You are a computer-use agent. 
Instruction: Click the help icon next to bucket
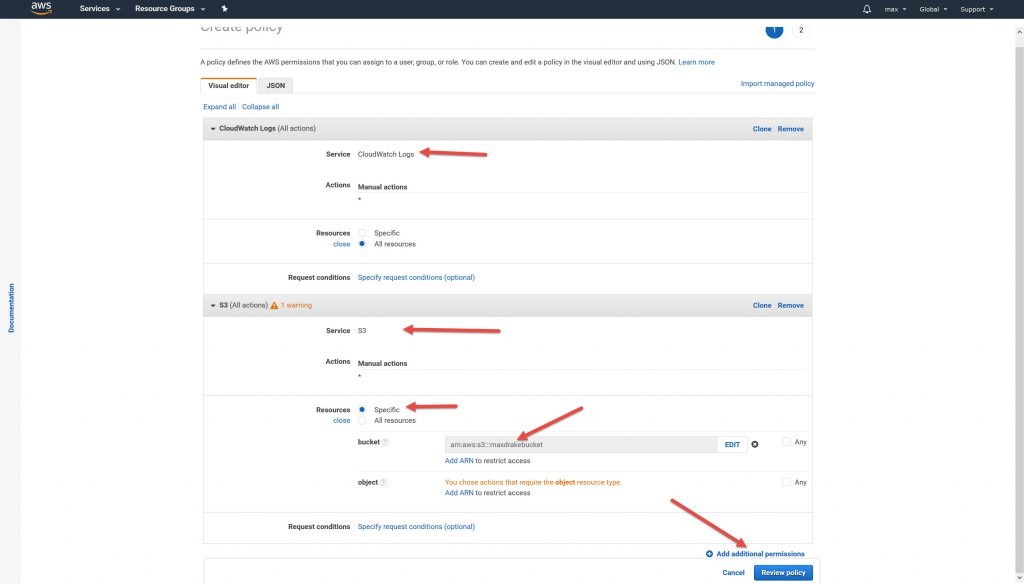point(385,443)
